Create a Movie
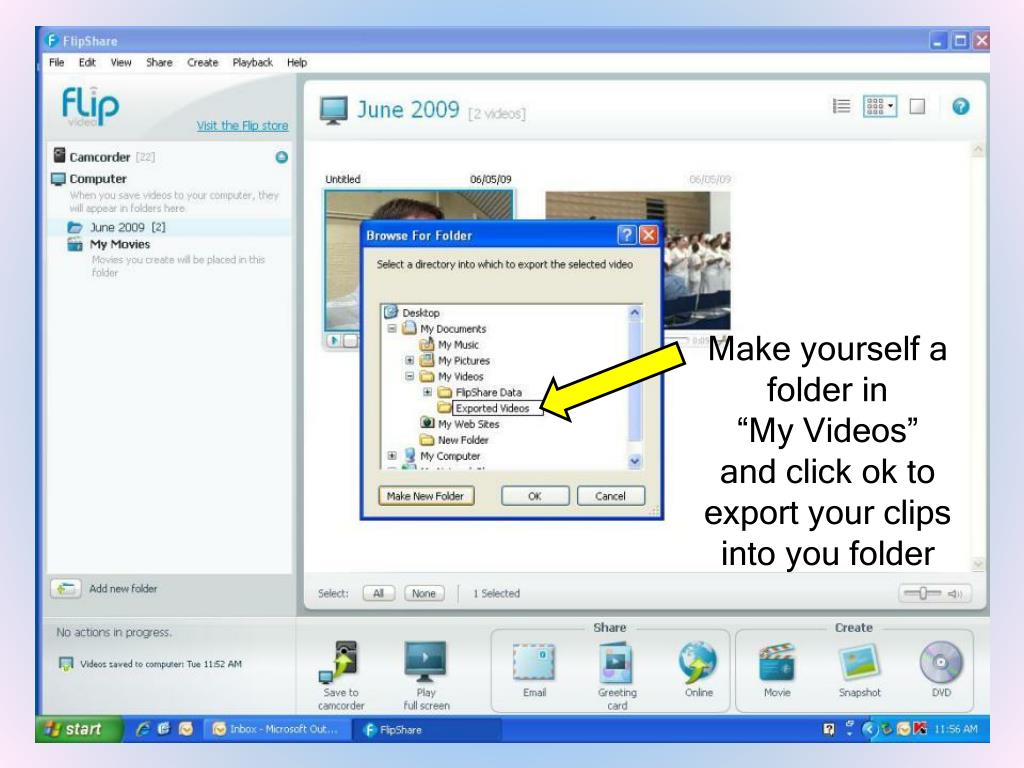 tap(776, 662)
